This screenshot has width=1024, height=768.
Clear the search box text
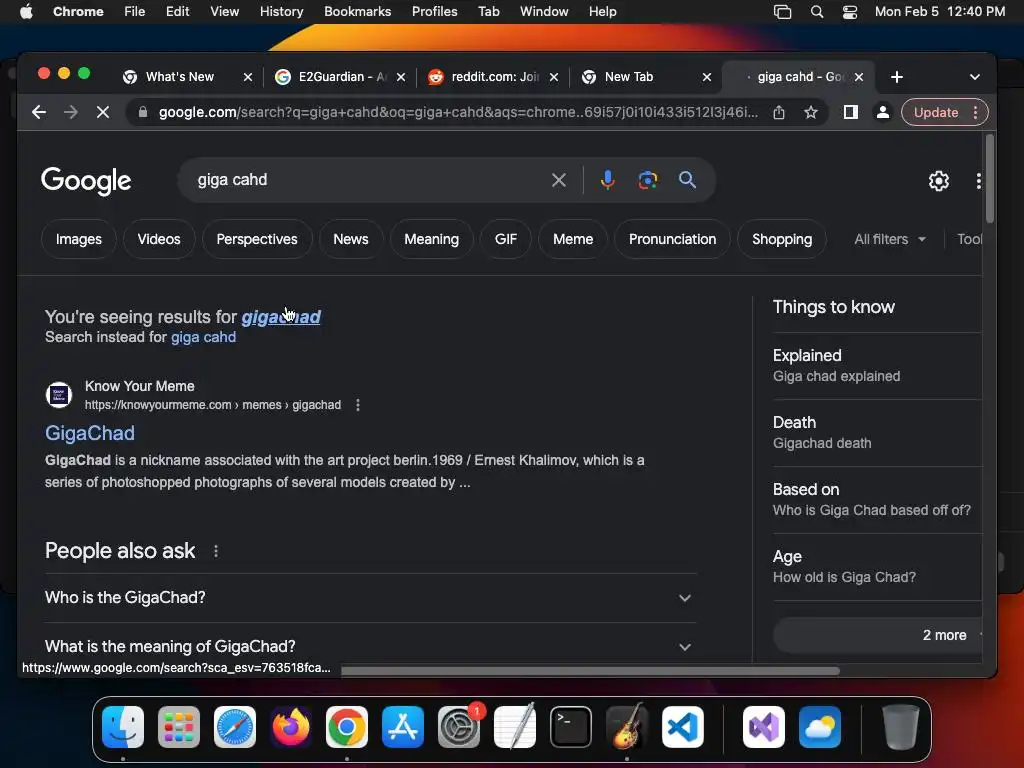tap(558, 180)
